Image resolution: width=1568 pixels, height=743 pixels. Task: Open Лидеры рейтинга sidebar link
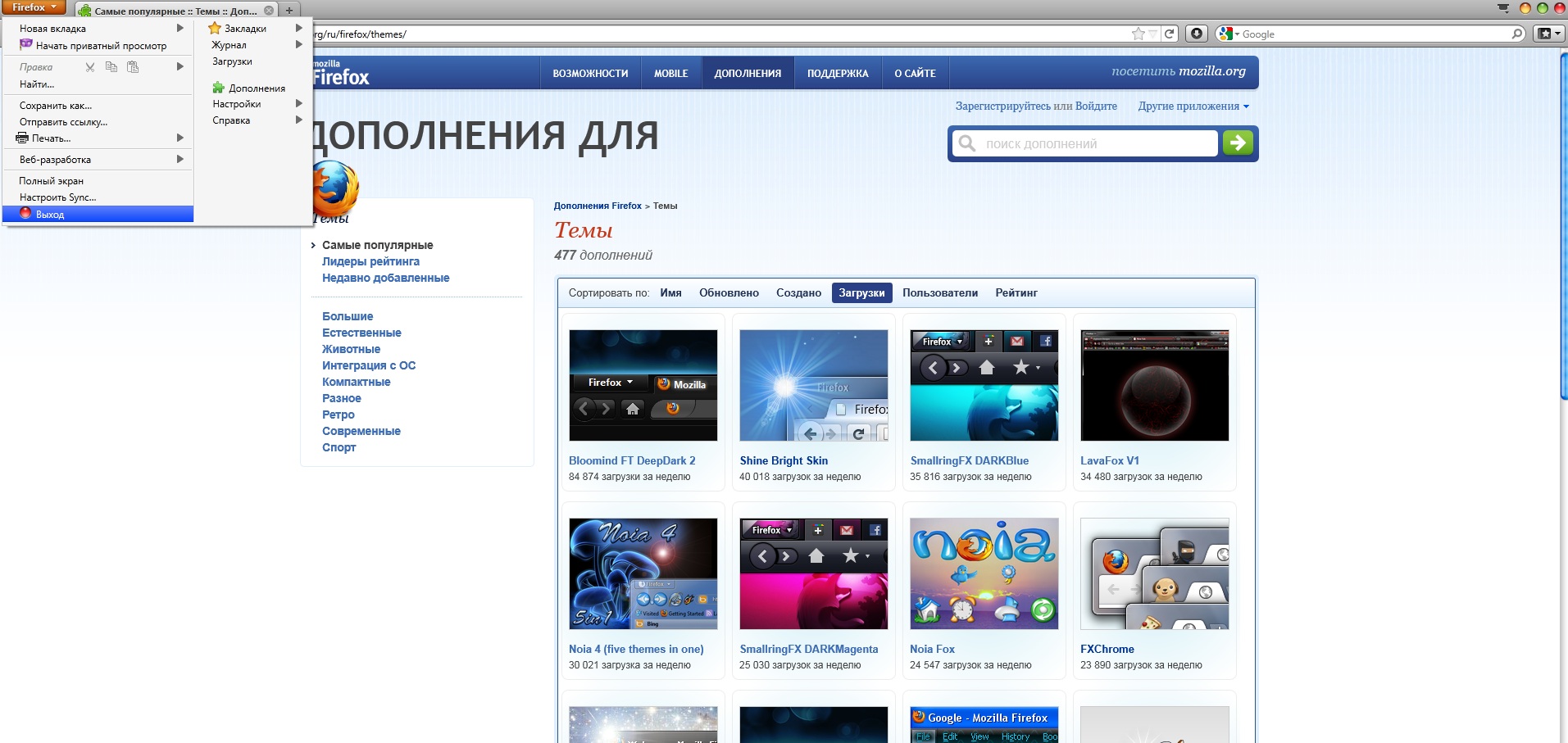point(370,261)
